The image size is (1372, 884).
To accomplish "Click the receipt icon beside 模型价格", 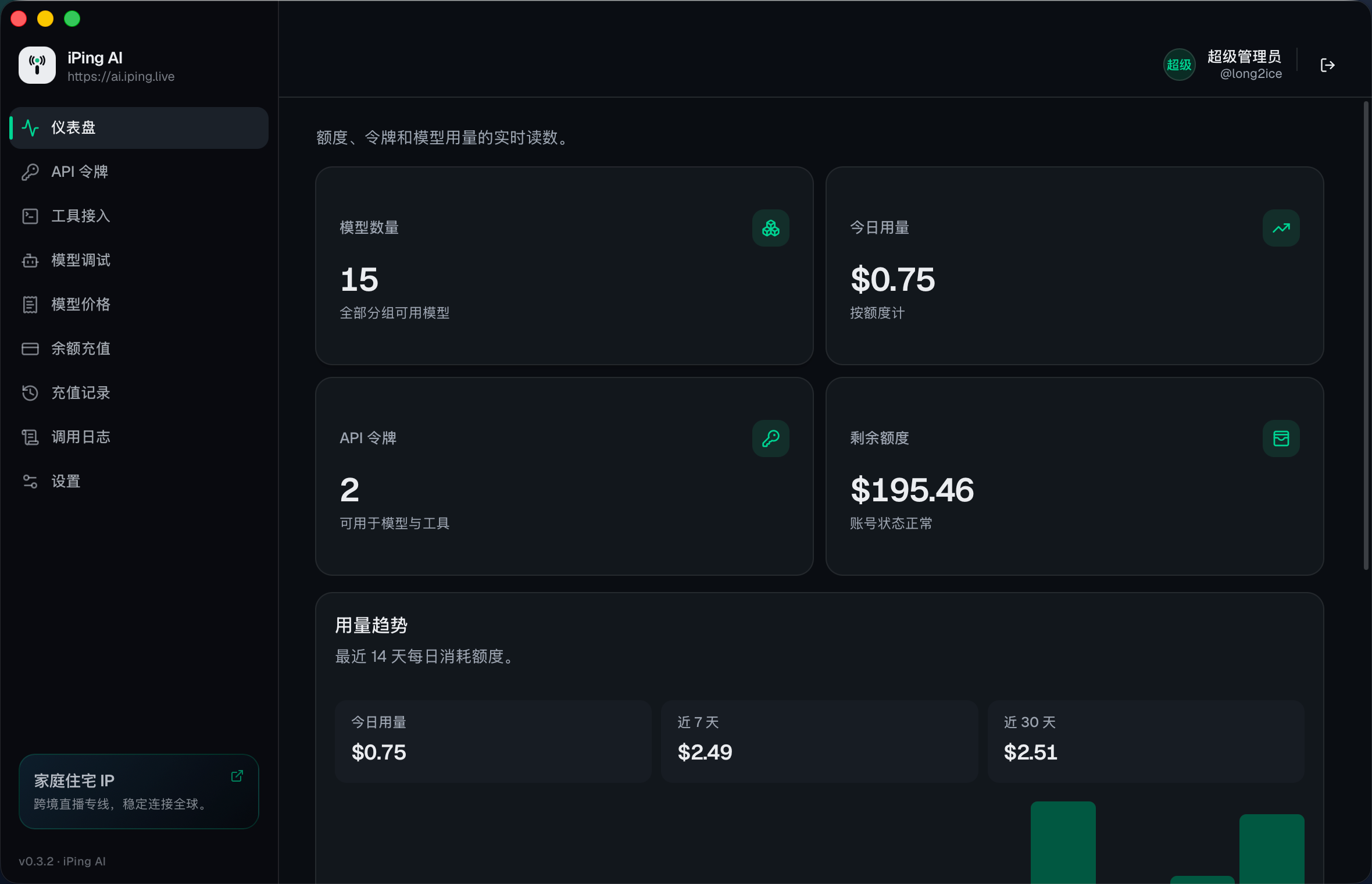I will (x=30, y=305).
